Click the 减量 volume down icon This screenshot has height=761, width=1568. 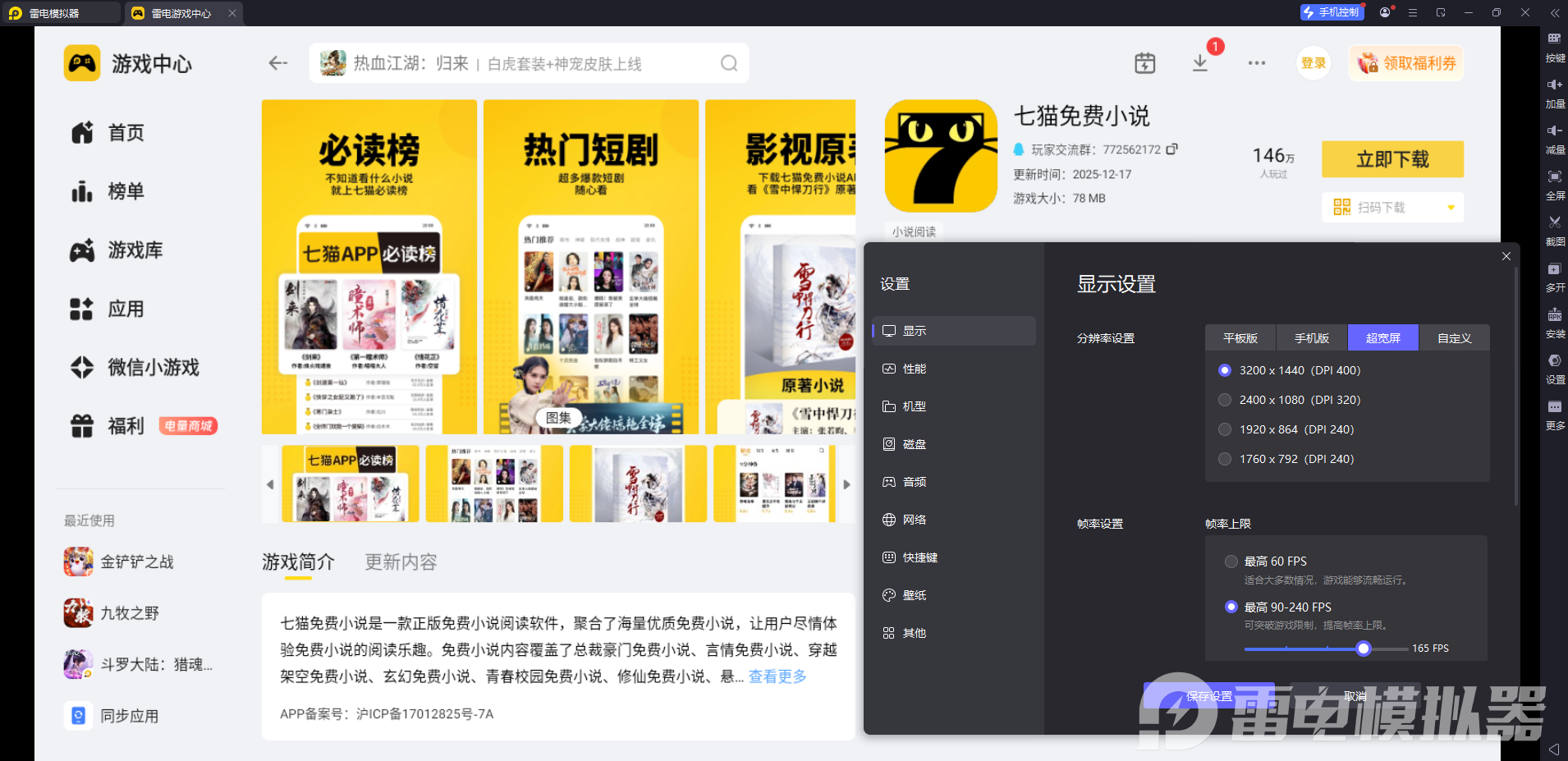click(1555, 140)
